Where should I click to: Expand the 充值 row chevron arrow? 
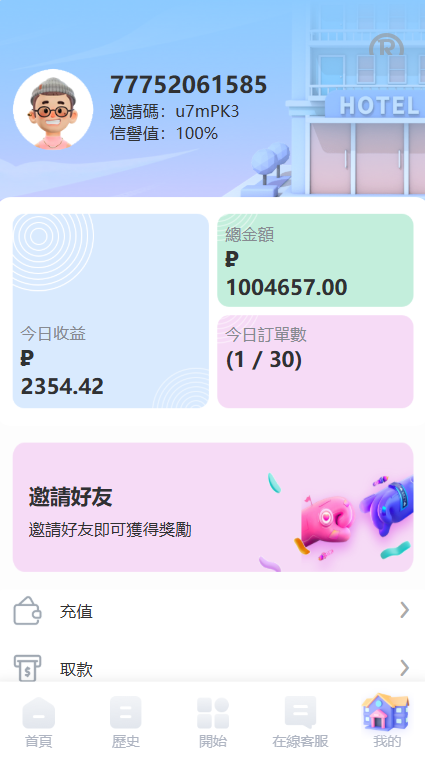point(404,610)
